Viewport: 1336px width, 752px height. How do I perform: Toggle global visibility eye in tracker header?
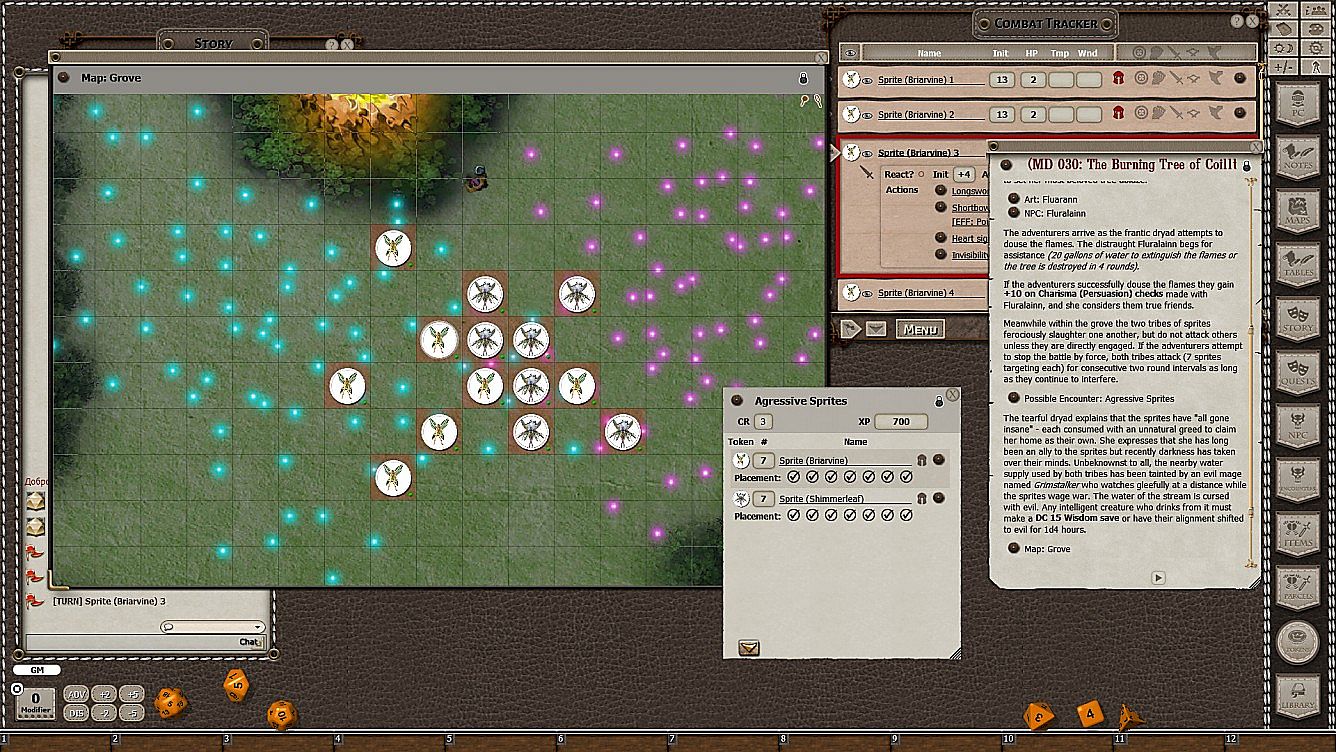coord(850,53)
